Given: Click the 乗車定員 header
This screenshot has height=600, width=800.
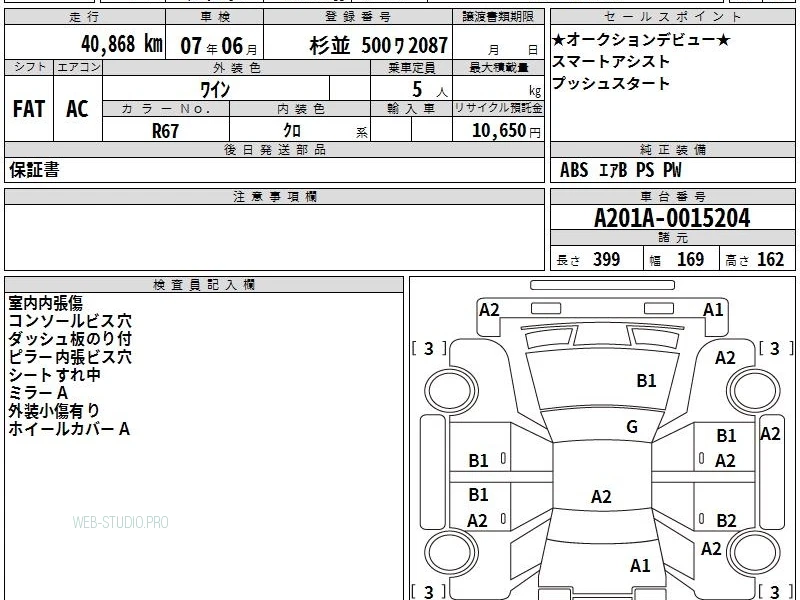Looking at the screenshot, I should 412,67.
